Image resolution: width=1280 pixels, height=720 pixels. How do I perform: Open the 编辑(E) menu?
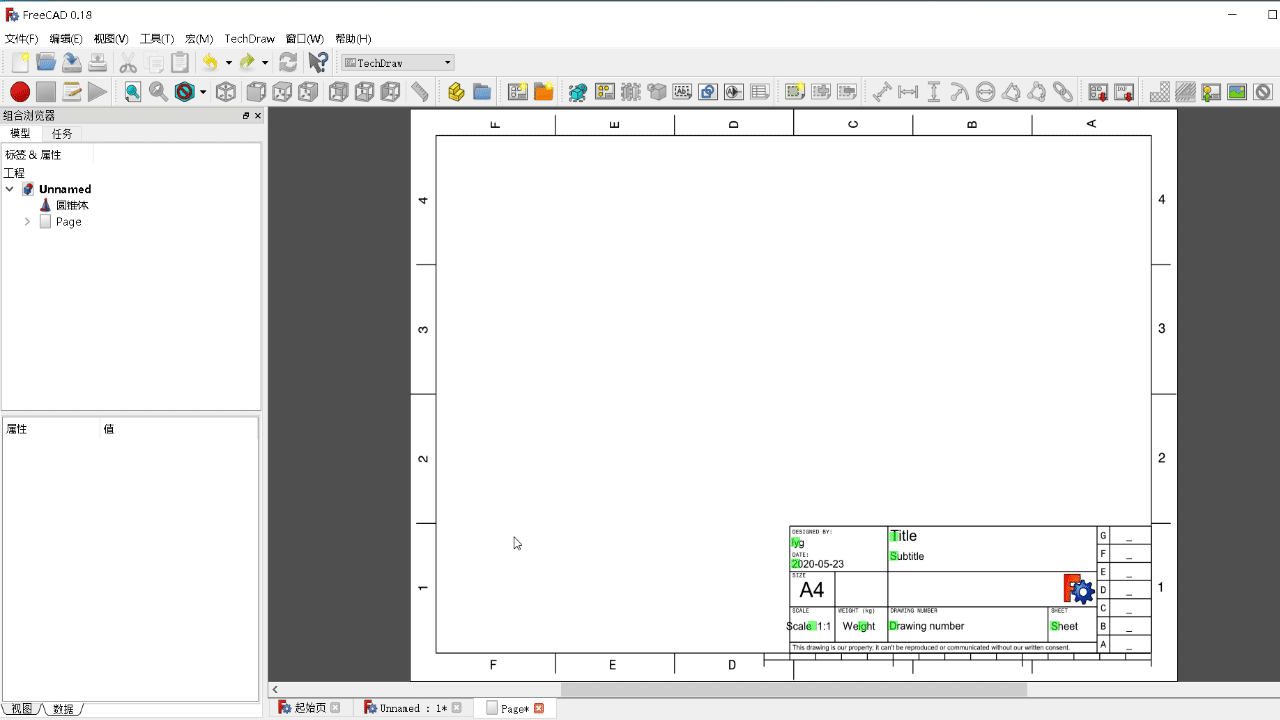(x=66, y=39)
